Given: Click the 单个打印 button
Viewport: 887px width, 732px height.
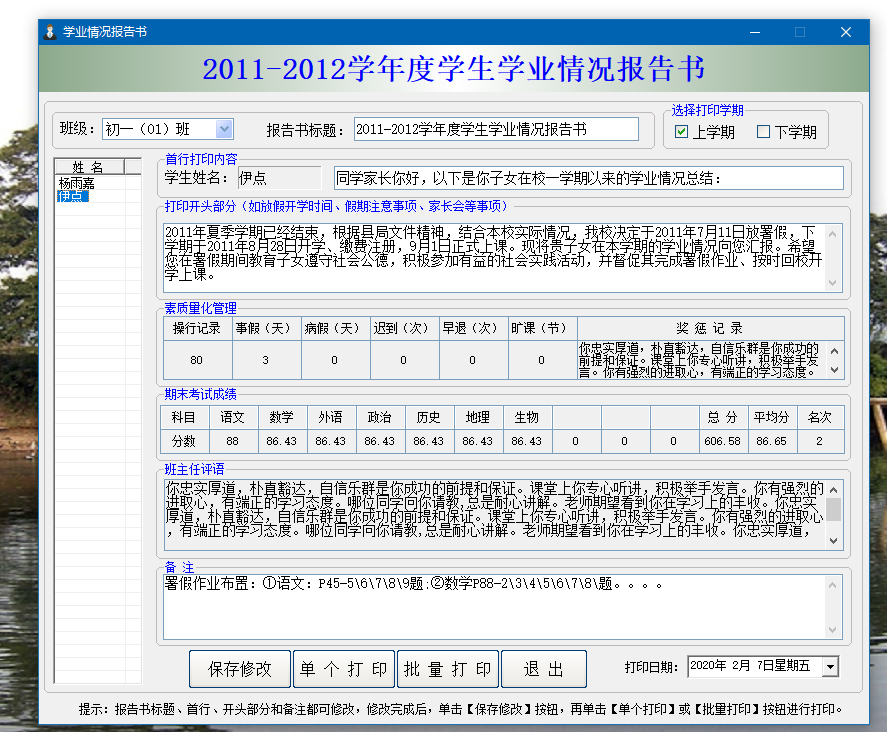Looking at the screenshot, I should tap(344, 669).
